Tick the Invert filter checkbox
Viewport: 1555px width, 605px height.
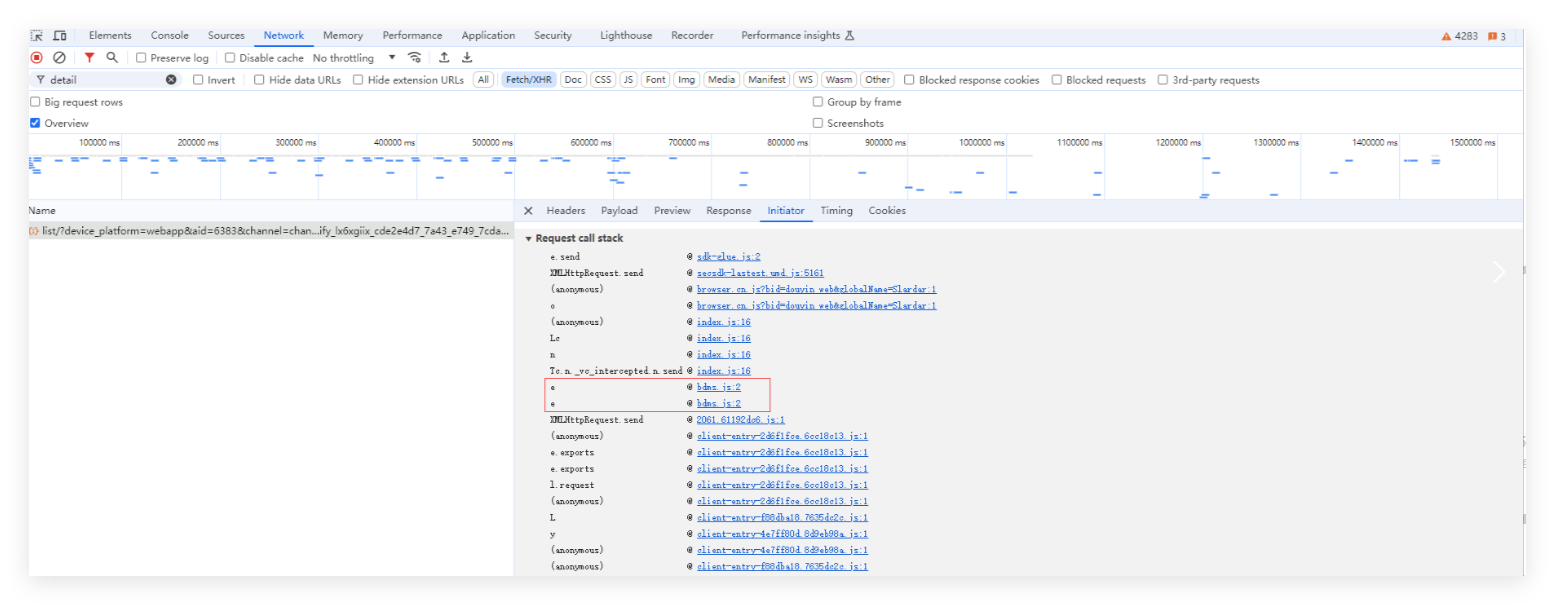coord(198,80)
